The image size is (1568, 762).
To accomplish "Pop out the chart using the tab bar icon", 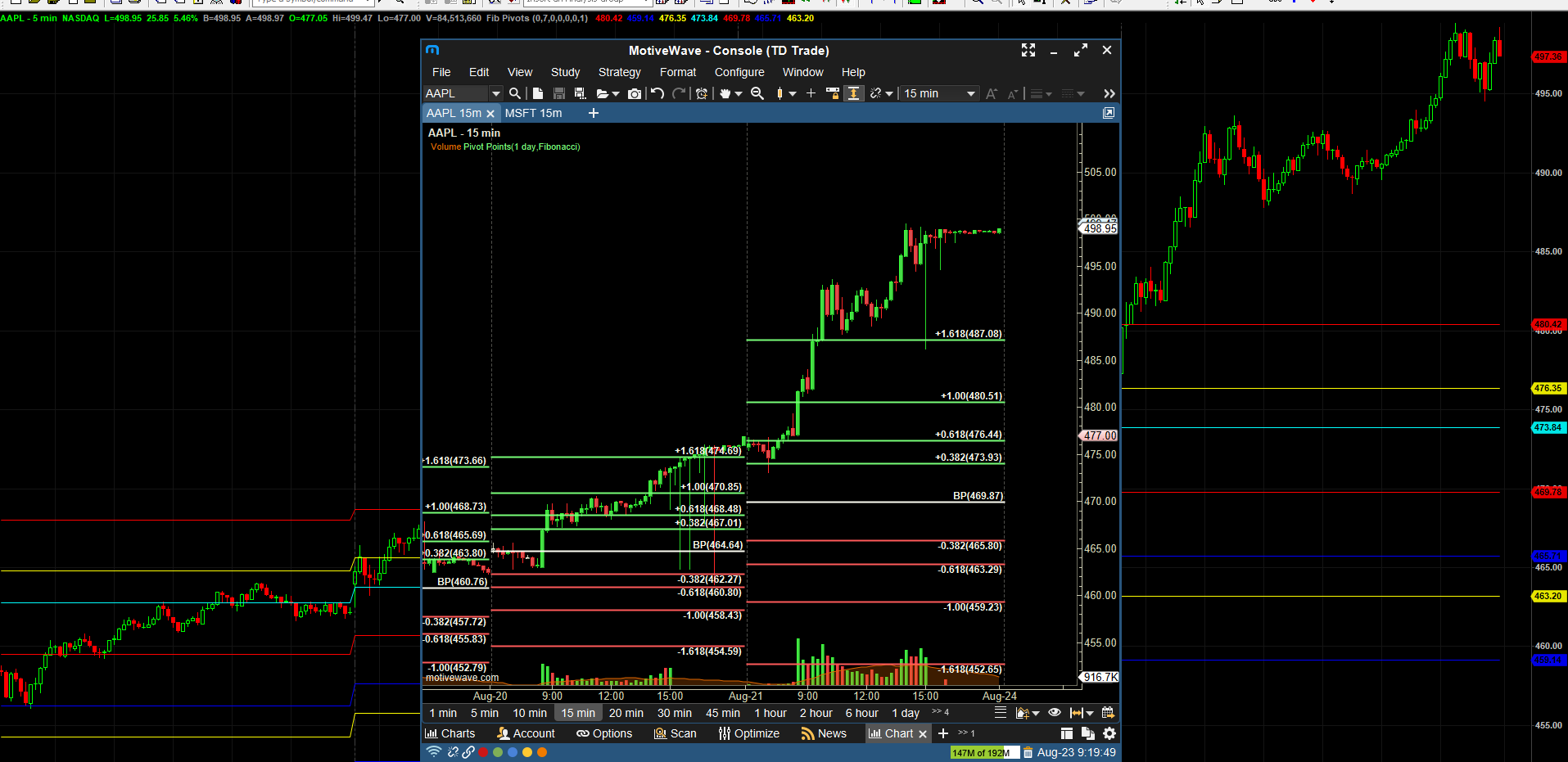I will click(1109, 113).
